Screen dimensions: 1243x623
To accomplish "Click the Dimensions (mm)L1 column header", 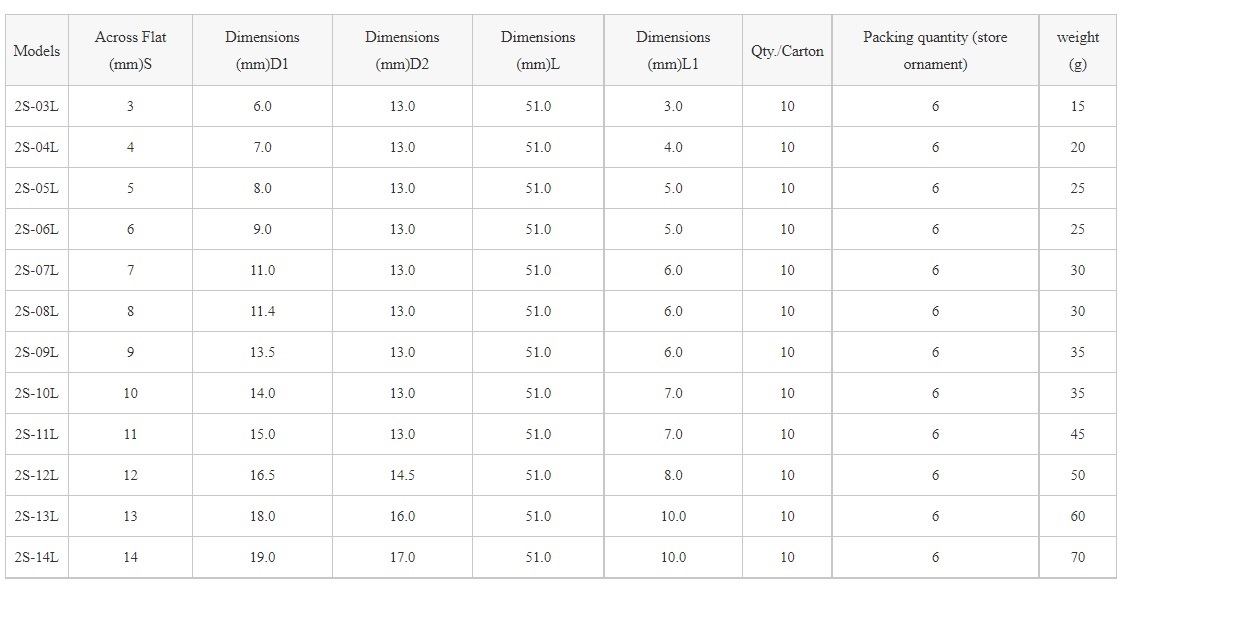I will point(673,51).
